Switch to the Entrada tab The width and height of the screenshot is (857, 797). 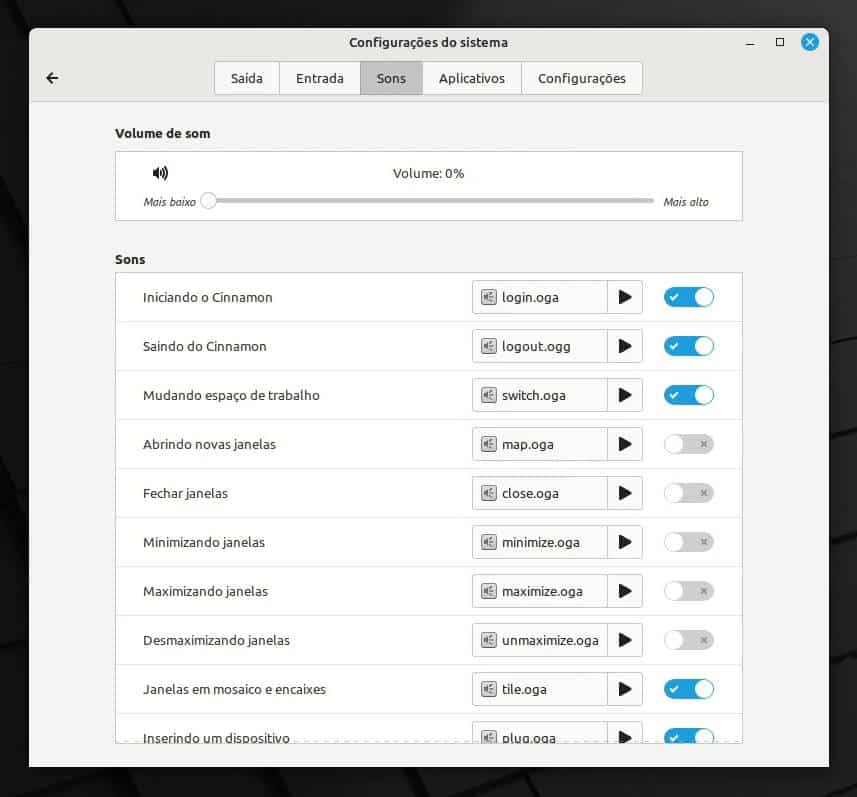tap(320, 77)
